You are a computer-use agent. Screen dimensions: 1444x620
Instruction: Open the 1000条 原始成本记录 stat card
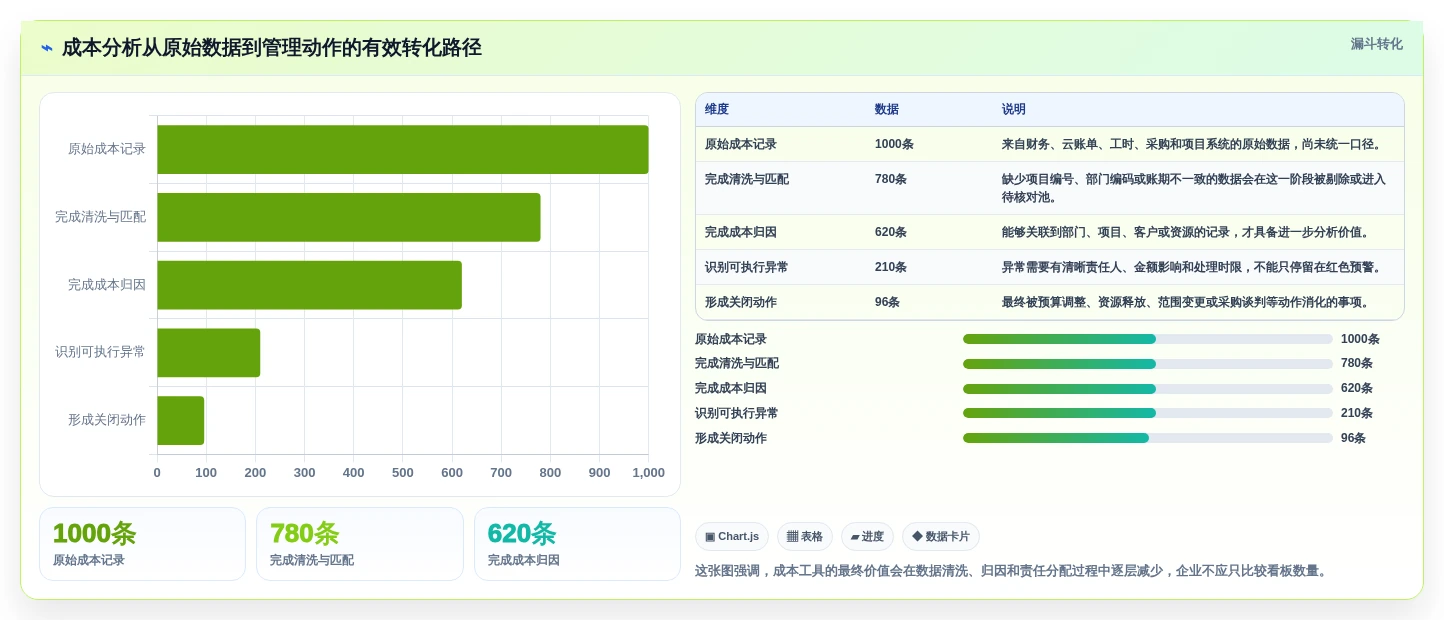142,544
